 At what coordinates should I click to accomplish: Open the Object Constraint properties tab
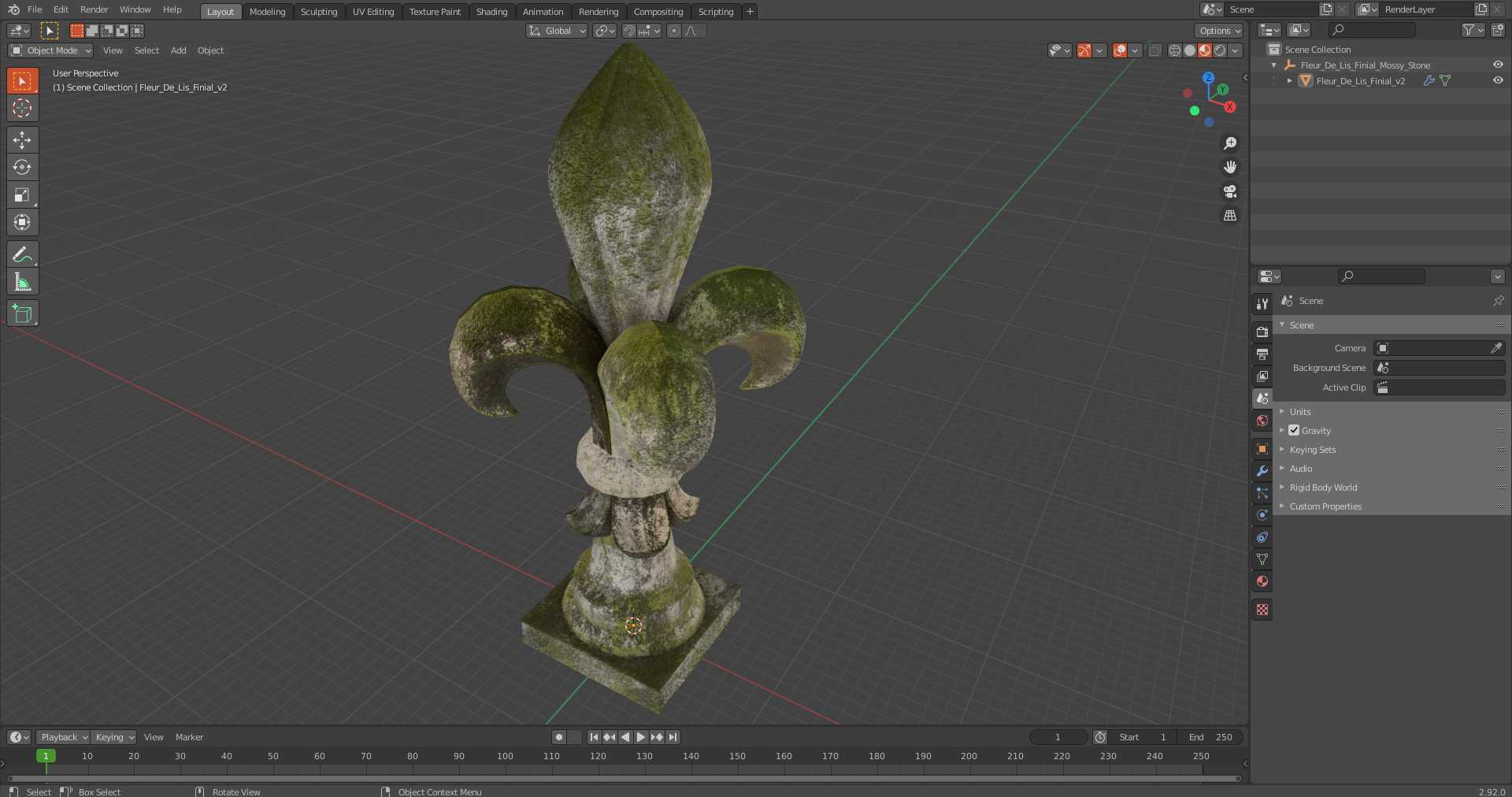[x=1262, y=537]
